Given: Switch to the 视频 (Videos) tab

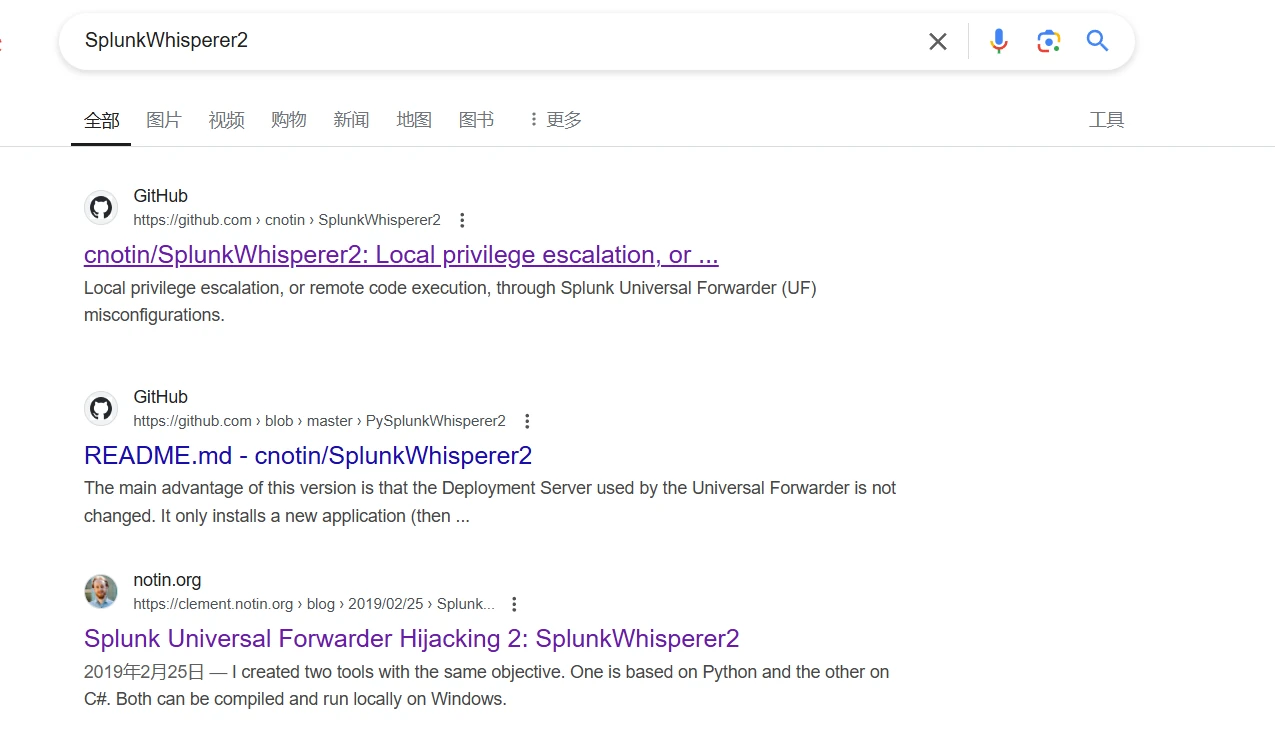Looking at the screenshot, I should [227, 120].
